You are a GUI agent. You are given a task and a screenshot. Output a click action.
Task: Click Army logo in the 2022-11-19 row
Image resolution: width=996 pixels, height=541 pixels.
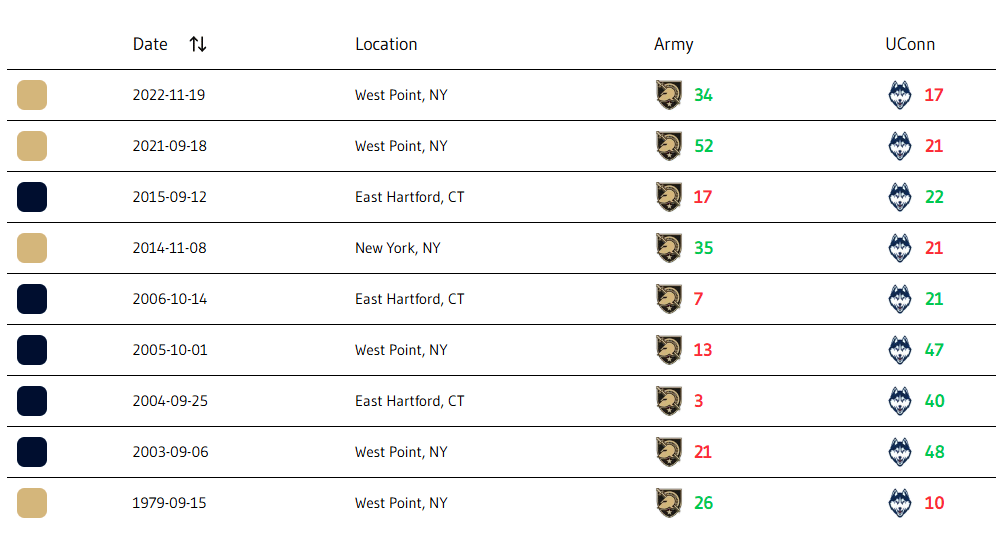point(669,95)
